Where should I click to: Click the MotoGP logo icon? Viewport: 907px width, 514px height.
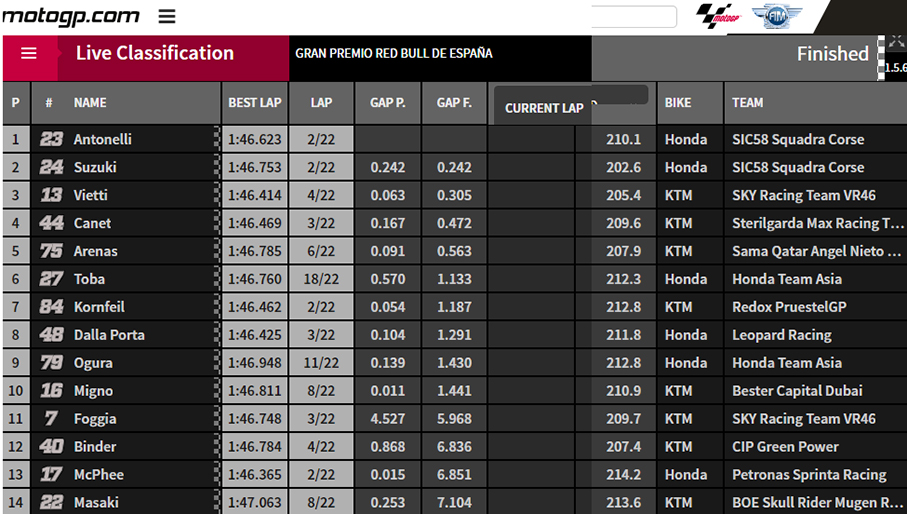(x=718, y=16)
